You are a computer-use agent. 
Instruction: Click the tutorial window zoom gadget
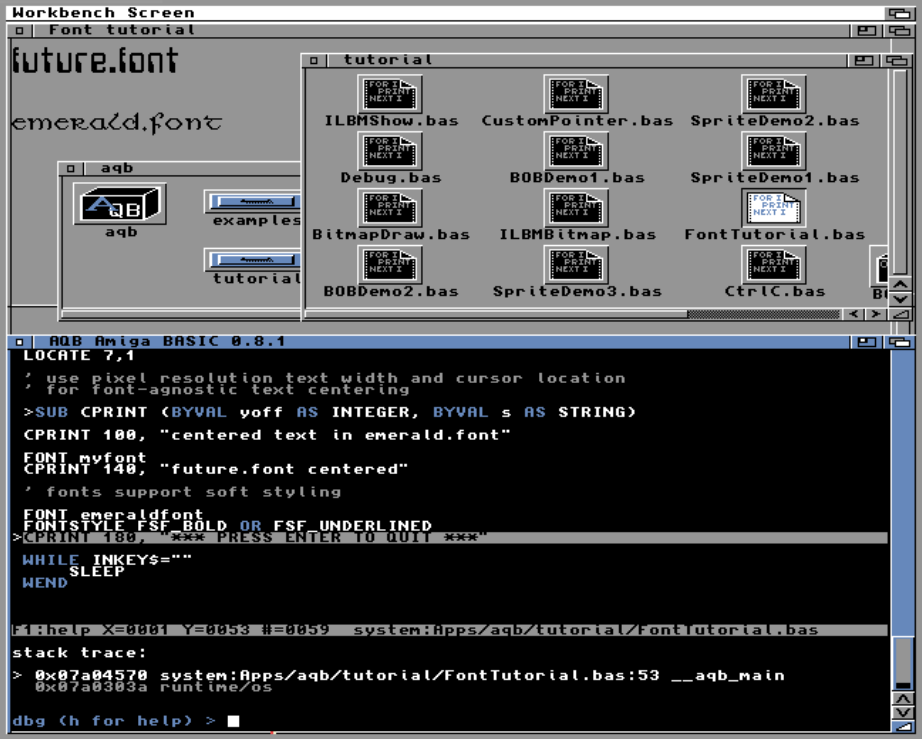(x=863, y=60)
